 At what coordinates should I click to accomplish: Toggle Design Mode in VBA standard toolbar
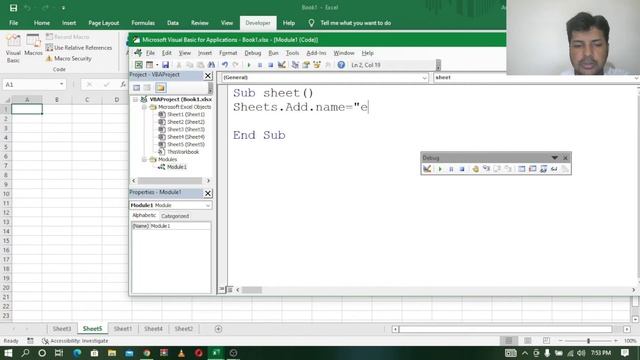tap(281, 65)
